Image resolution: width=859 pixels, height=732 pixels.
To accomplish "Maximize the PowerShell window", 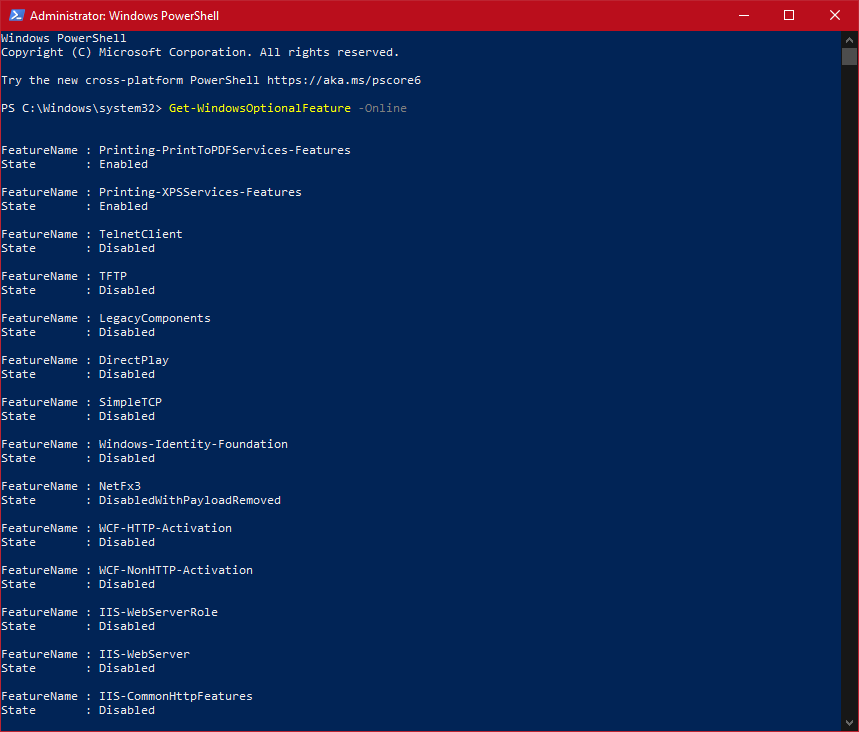I will point(789,15).
